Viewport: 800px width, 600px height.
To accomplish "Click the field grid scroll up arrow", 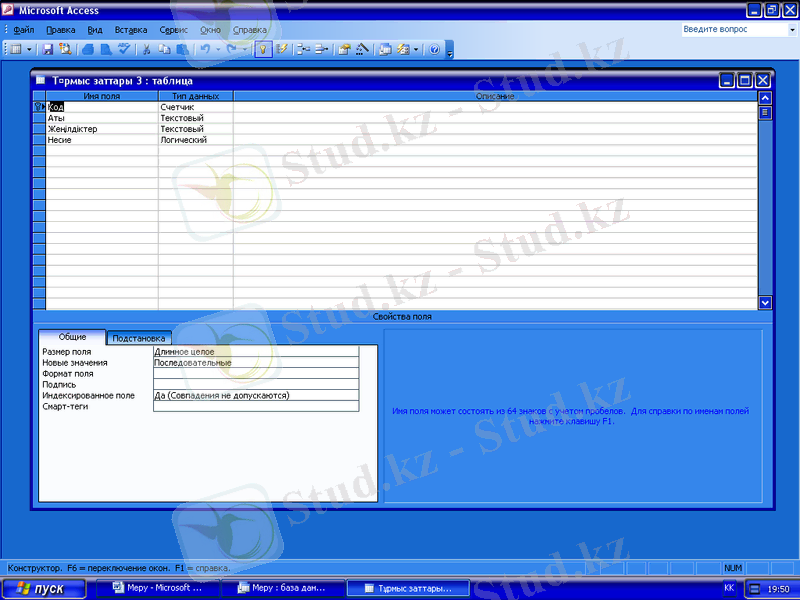I will click(765, 97).
